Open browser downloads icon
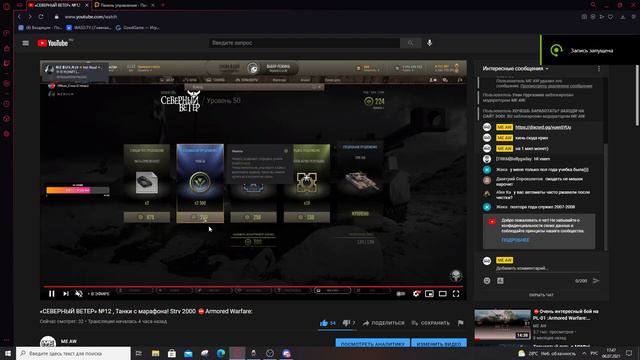This screenshot has height=360, width=640. click(623, 17)
